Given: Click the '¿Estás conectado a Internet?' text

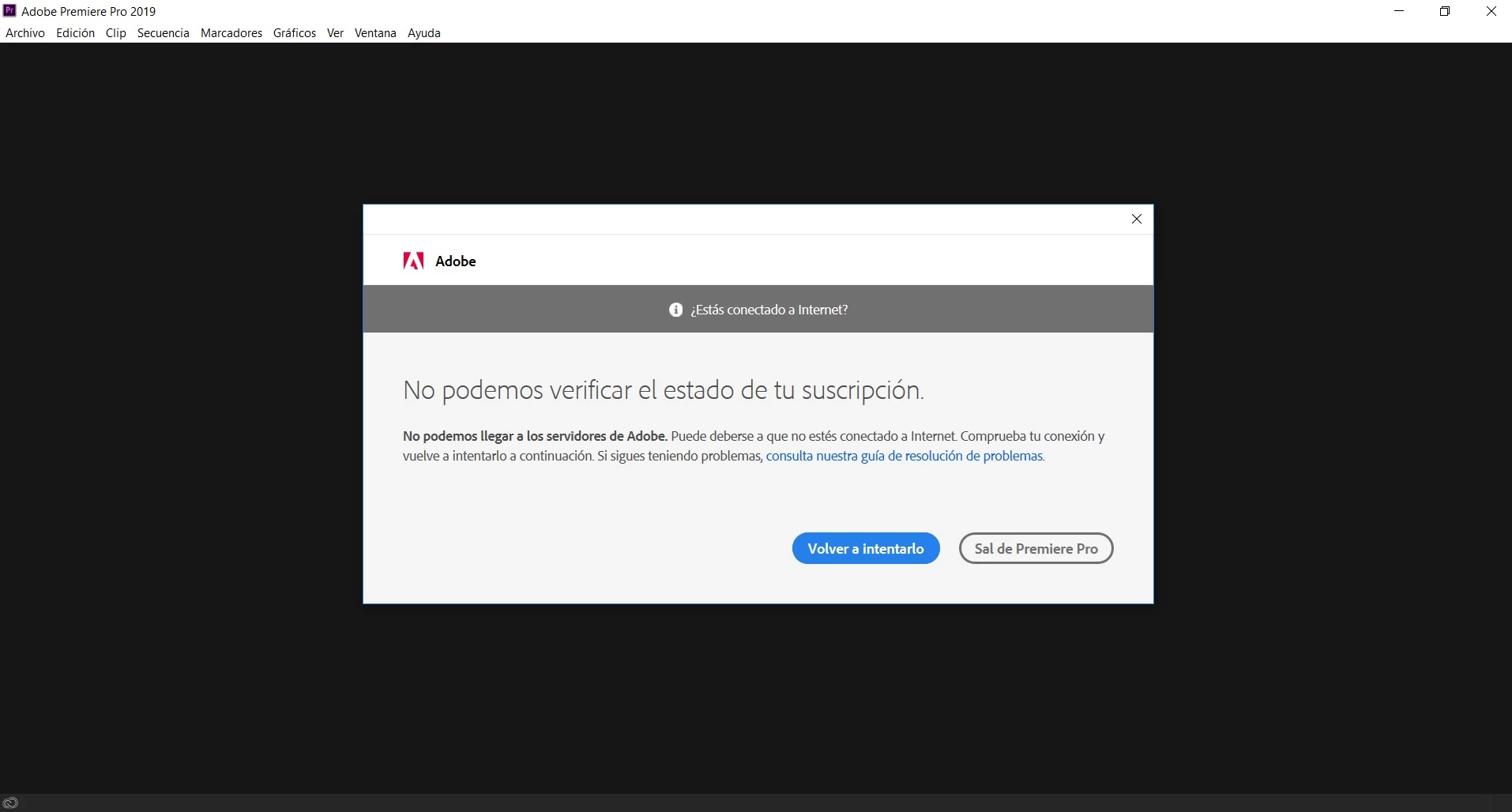Looking at the screenshot, I should [x=769, y=310].
